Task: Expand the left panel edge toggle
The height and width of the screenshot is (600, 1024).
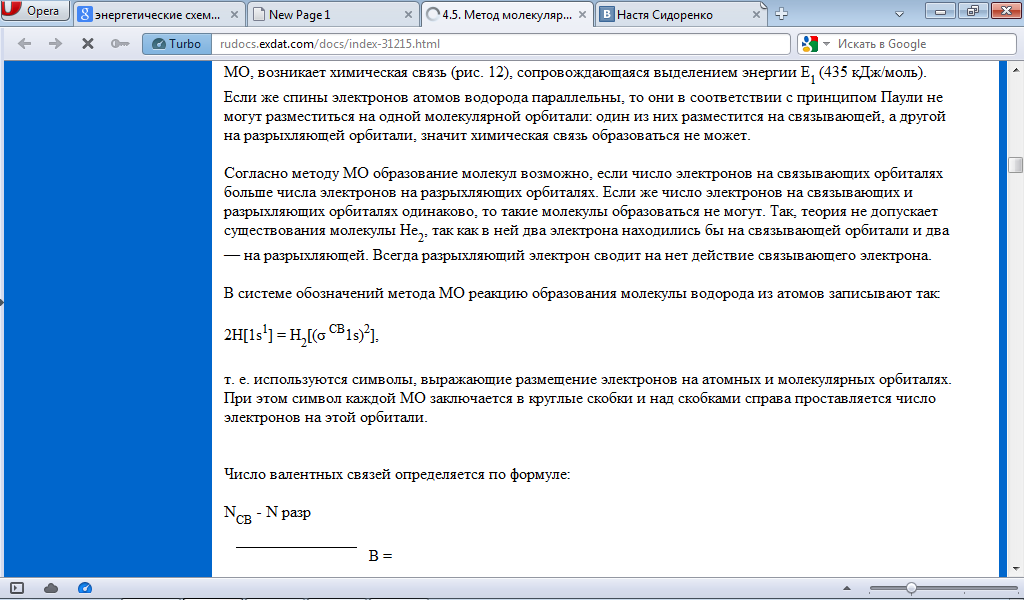Action: (2, 302)
